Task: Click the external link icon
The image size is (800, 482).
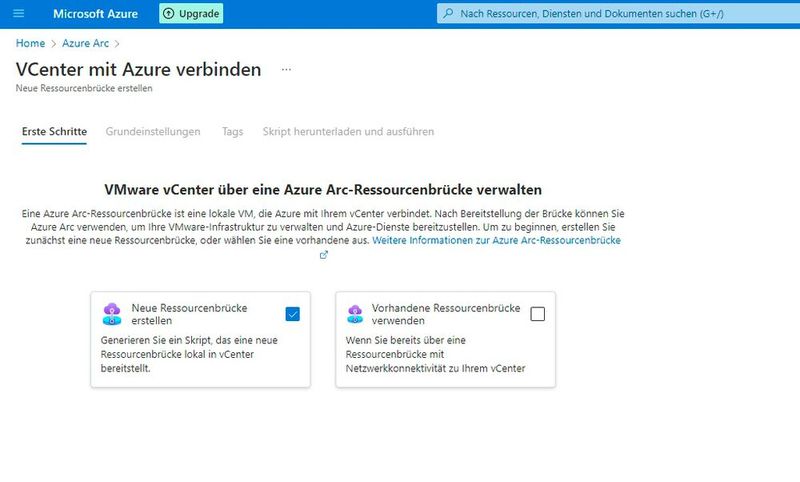Action: click(323, 255)
